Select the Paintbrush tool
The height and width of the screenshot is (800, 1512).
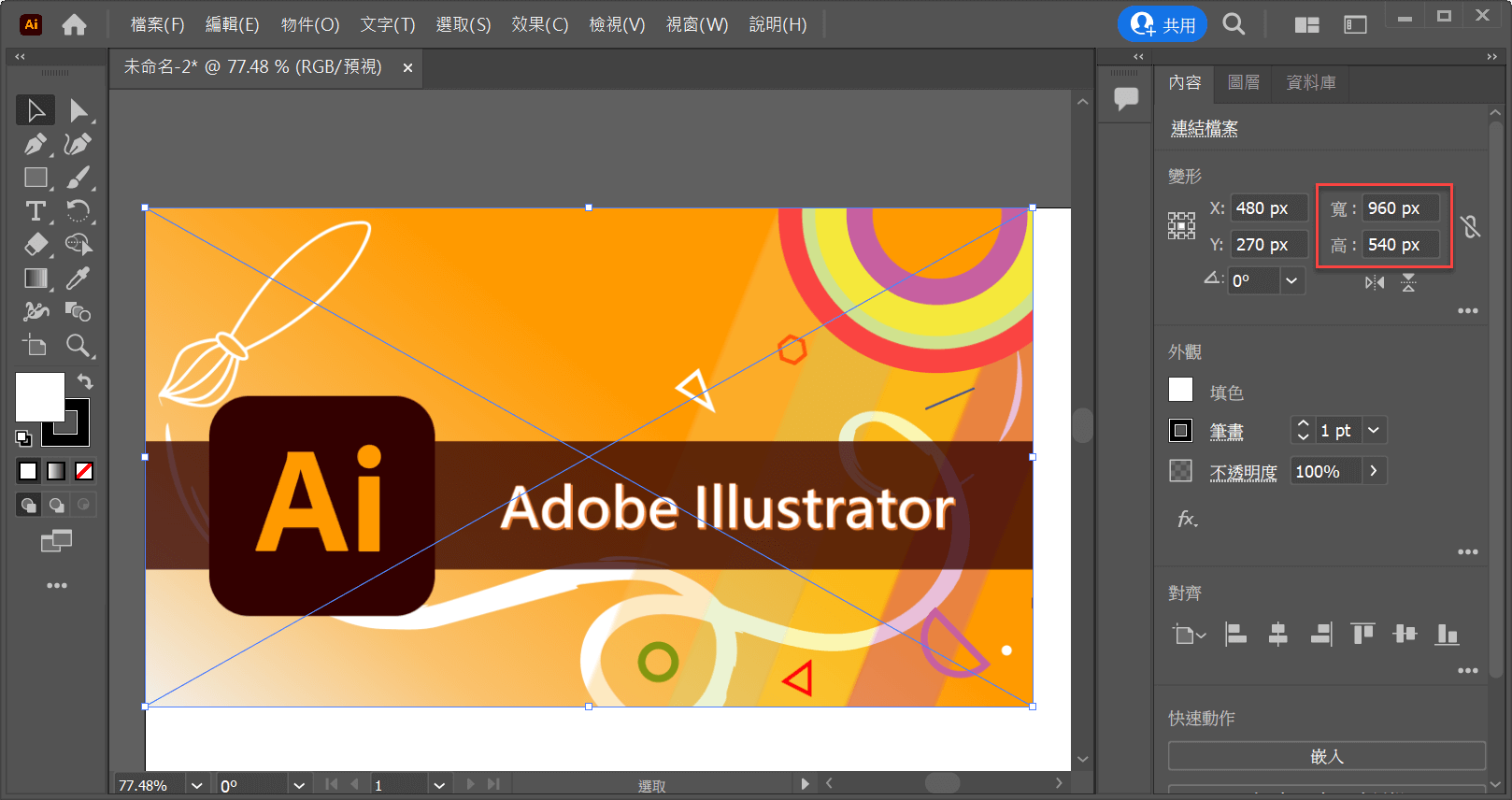pos(78,178)
